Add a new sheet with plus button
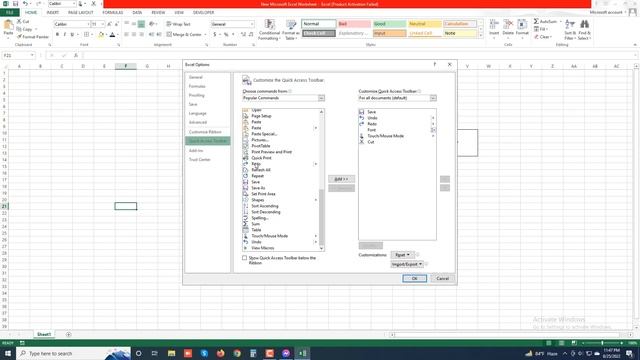This screenshot has height=360, width=640. [69, 334]
